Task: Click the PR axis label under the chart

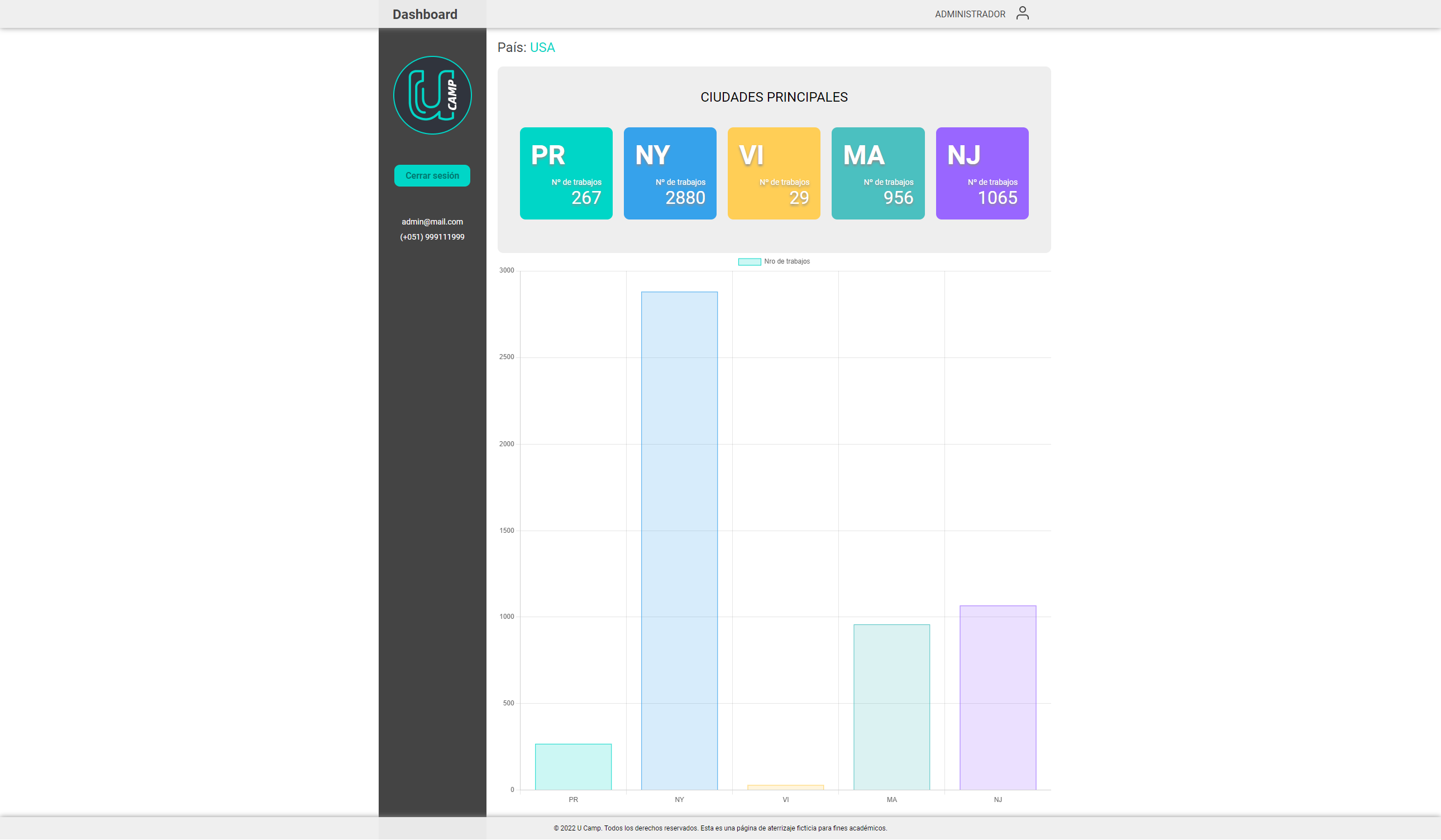Action: [x=573, y=799]
